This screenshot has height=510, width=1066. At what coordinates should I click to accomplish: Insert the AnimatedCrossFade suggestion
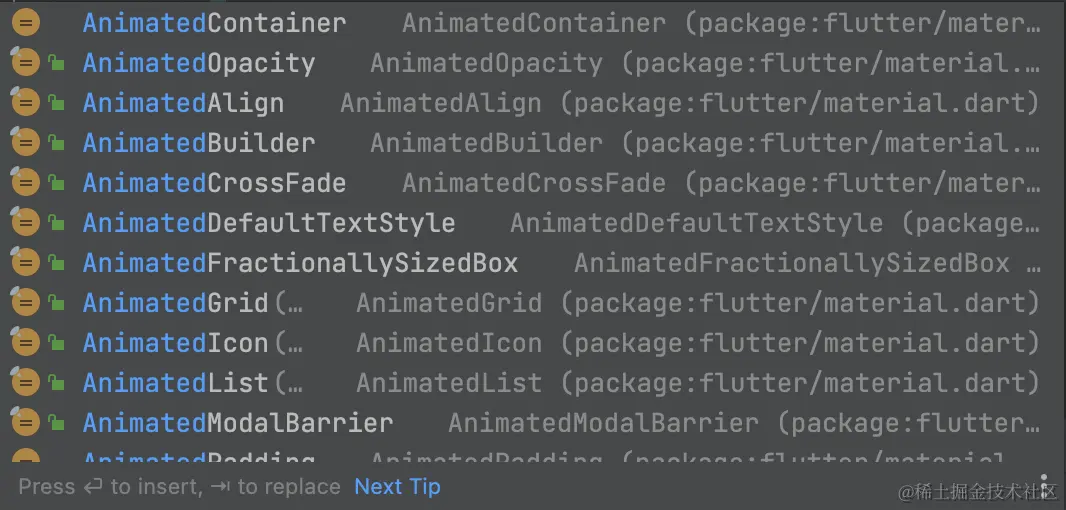coord(214,183)
